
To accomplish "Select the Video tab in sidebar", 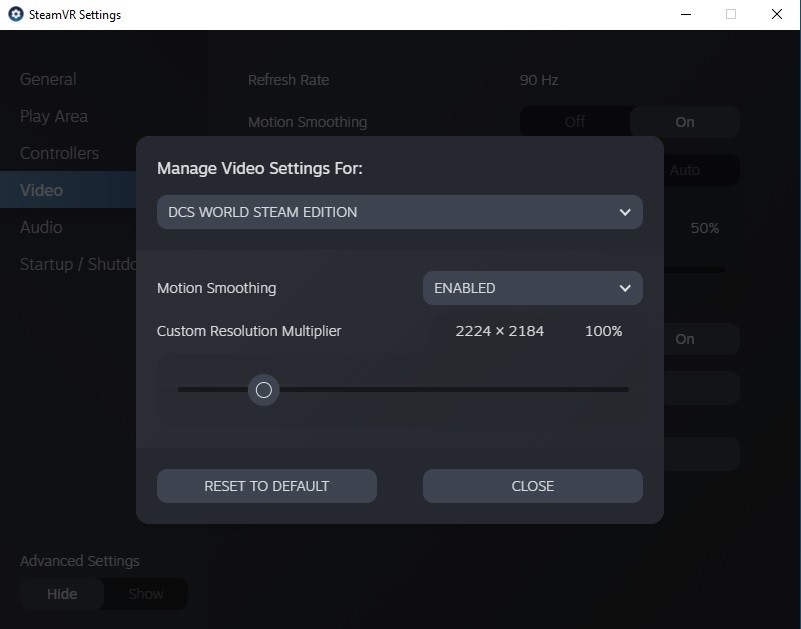I will (68, 190).
